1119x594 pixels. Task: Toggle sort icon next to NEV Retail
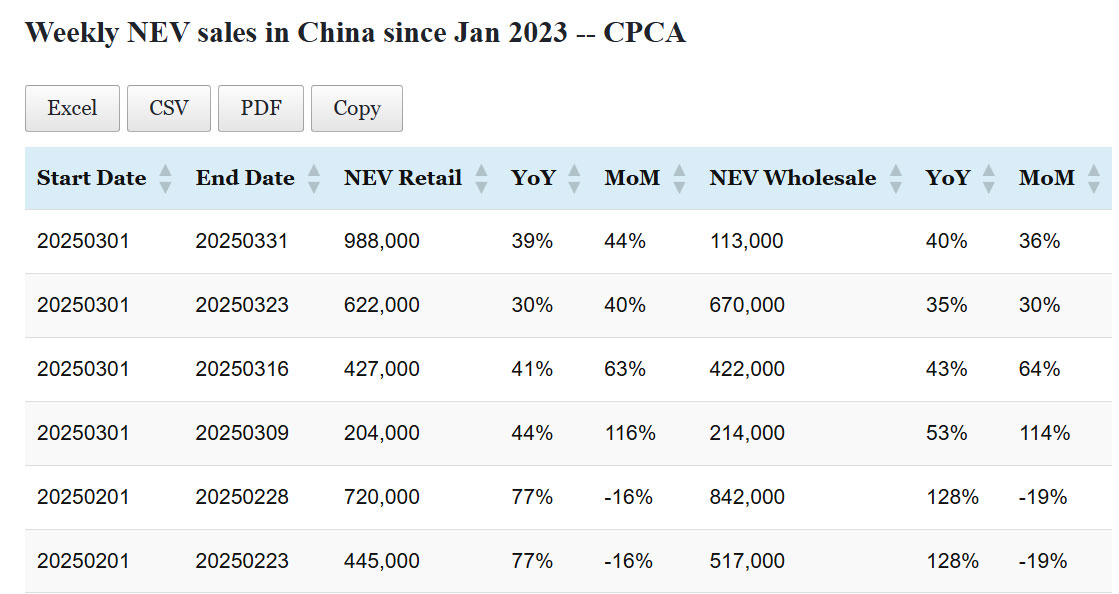pos(481,179)
